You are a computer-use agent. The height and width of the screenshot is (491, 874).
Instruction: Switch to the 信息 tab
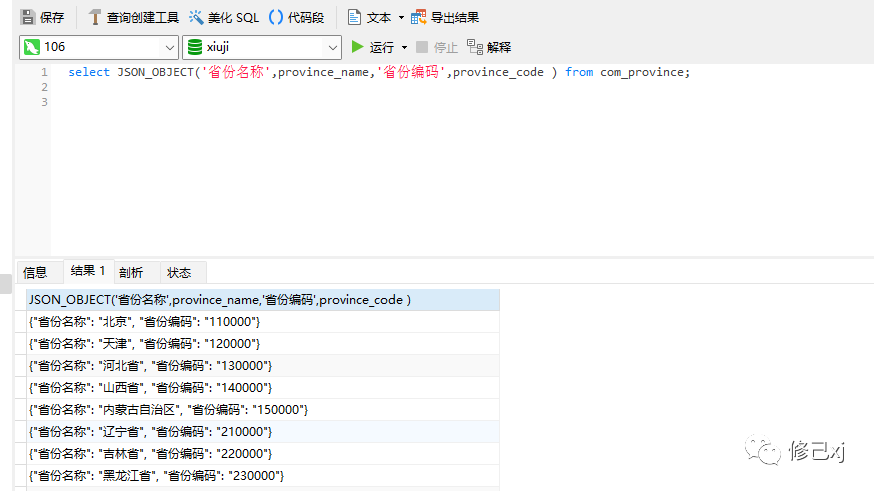point(35,272)
